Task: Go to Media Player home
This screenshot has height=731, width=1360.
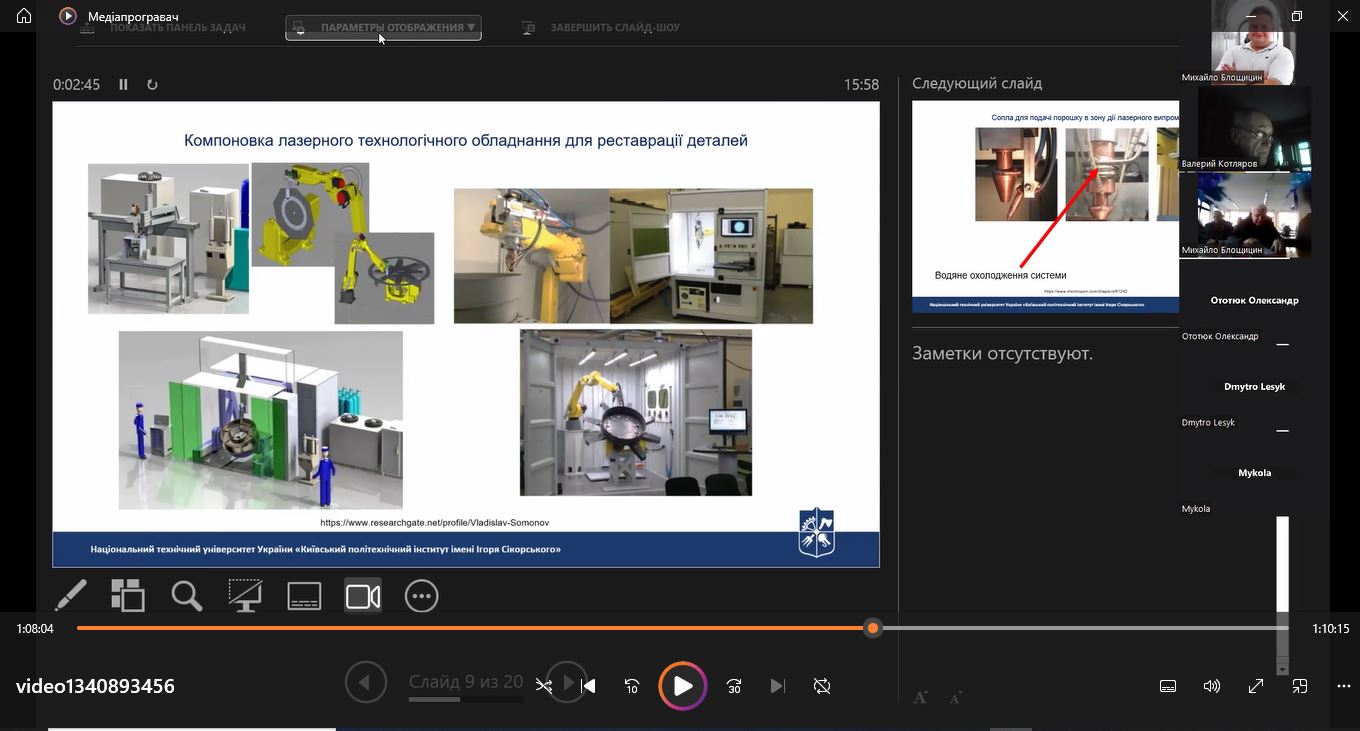Action: (24, 16)
